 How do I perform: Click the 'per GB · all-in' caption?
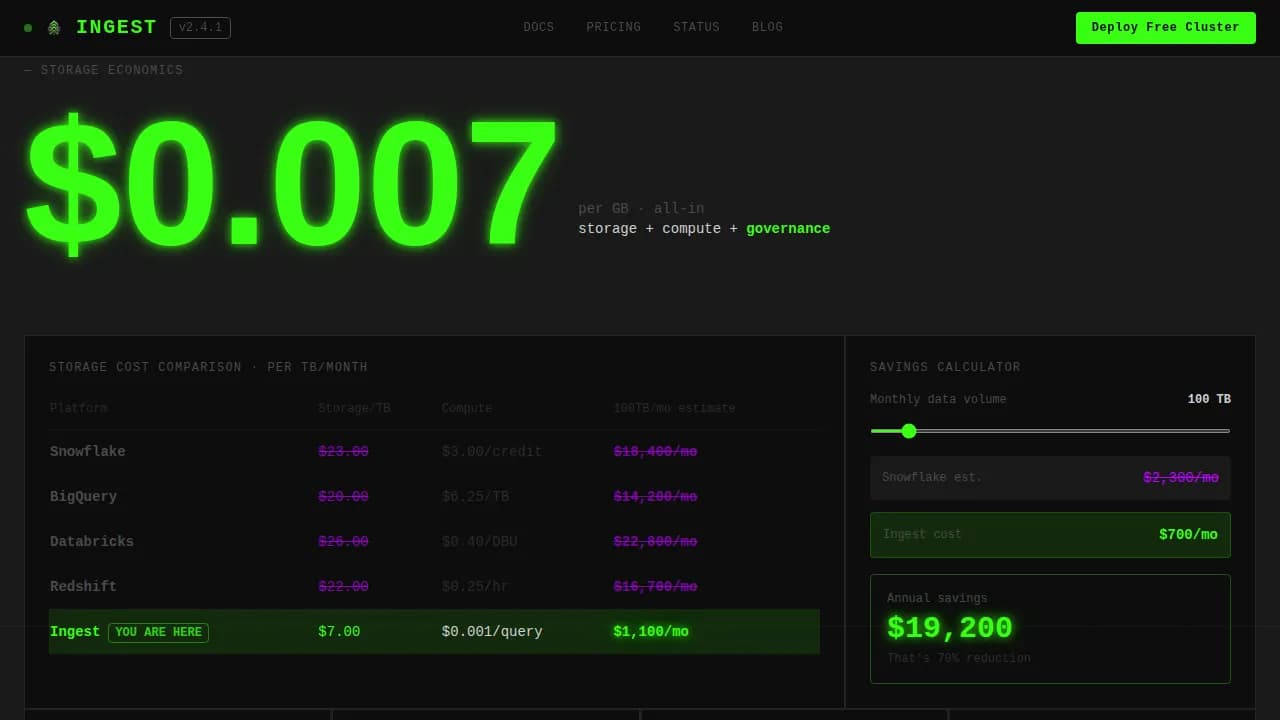click(x=641, y=209)
